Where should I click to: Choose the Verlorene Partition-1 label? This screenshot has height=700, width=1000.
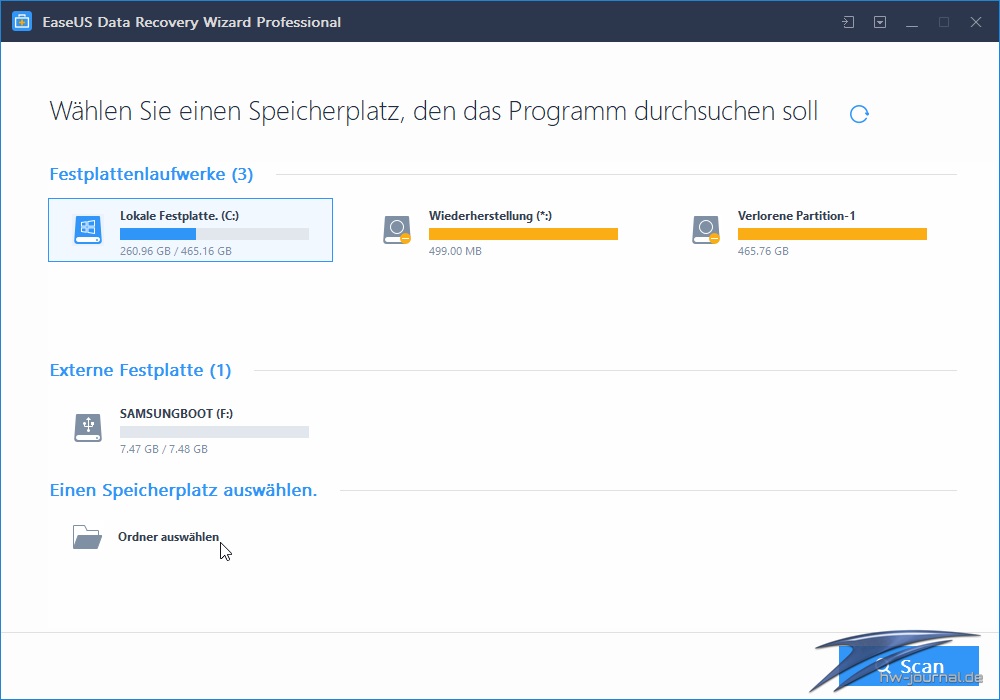796,215
